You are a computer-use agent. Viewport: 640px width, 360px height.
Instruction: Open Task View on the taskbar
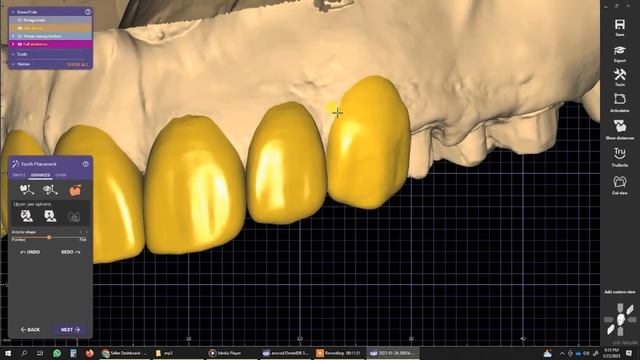40,353
